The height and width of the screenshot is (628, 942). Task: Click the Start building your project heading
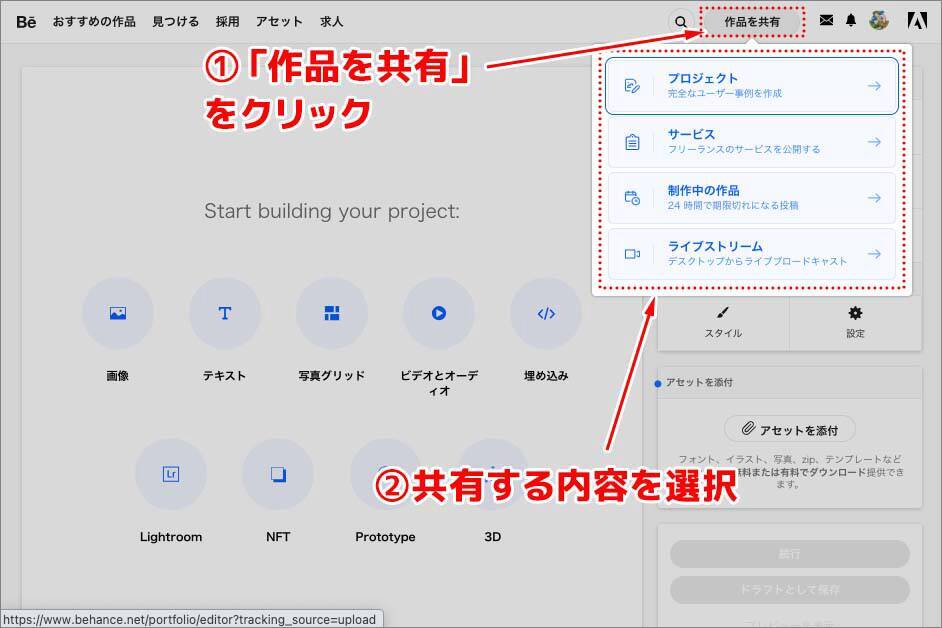pyautogui.click(x=332, y=211)
